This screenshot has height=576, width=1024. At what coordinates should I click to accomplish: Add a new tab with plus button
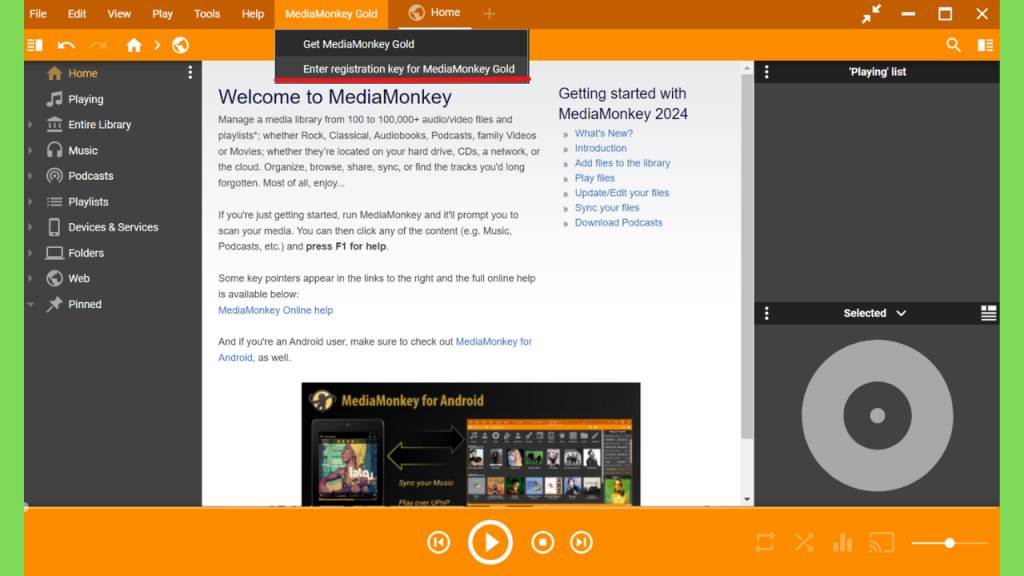tap(489, 13)
